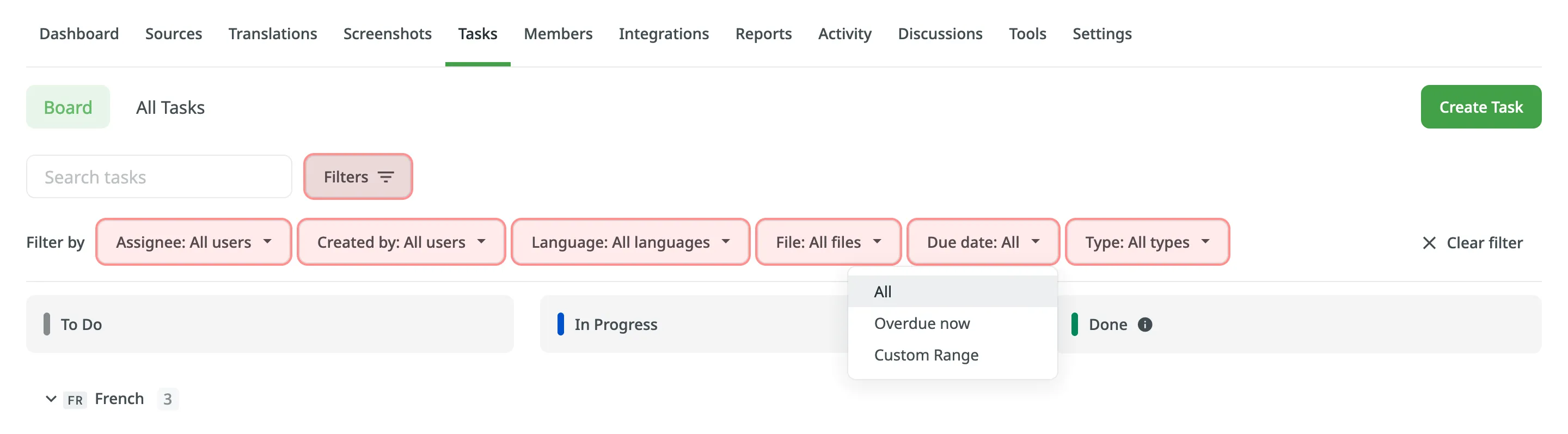Screen dimensions: 1568x434
Task: Focus the Search tasks field
Action: click(x=159, y=176)
